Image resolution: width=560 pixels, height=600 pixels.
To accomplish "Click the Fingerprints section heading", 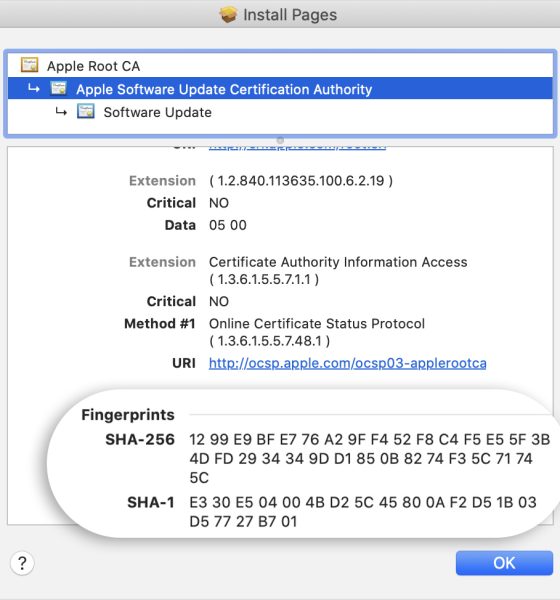I will [x=128, y=415].
